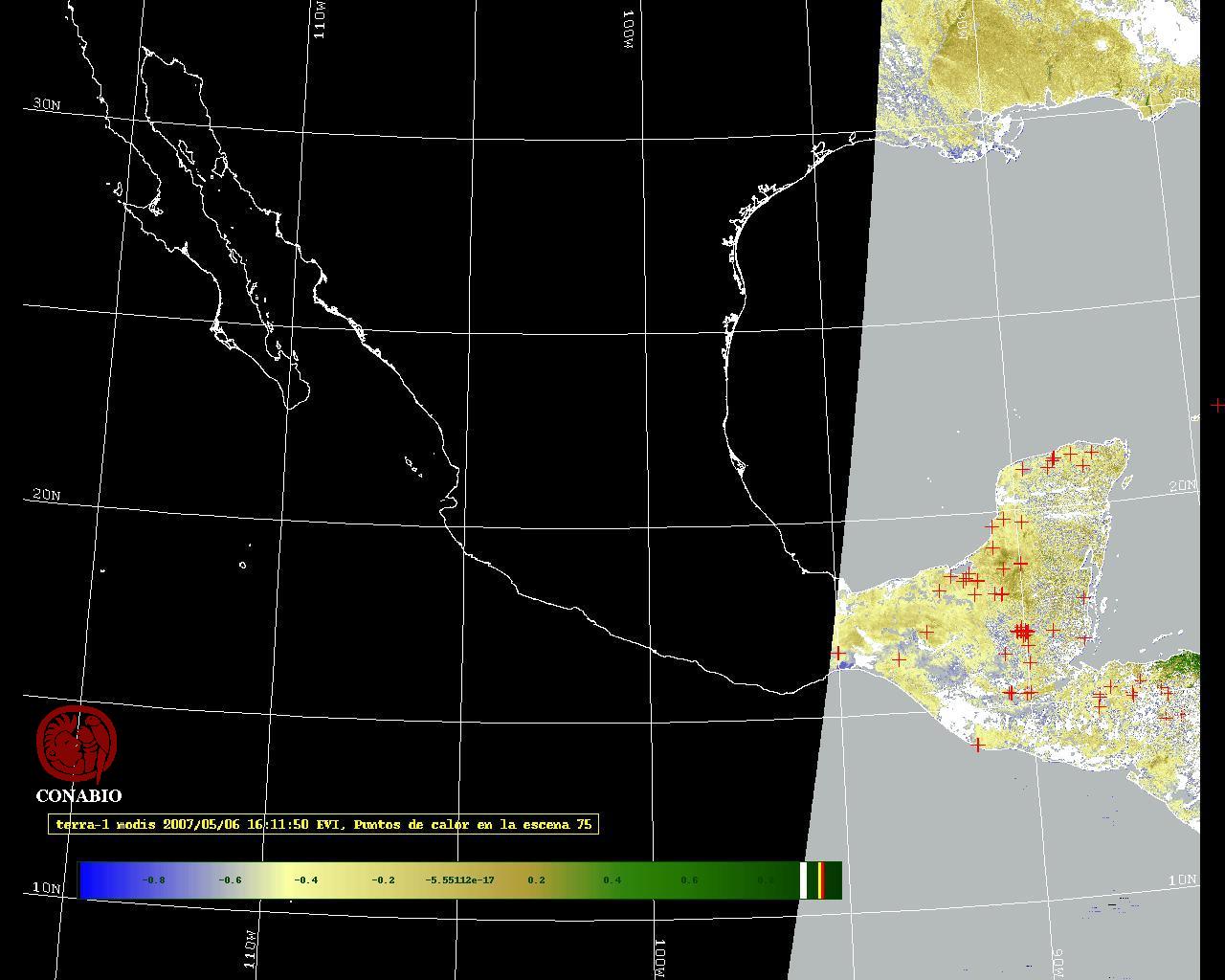Image resolution: width=1225 pixels, height=980 pixels.
Task: Click the 20N latitude label on left edge
Action: 46,495
